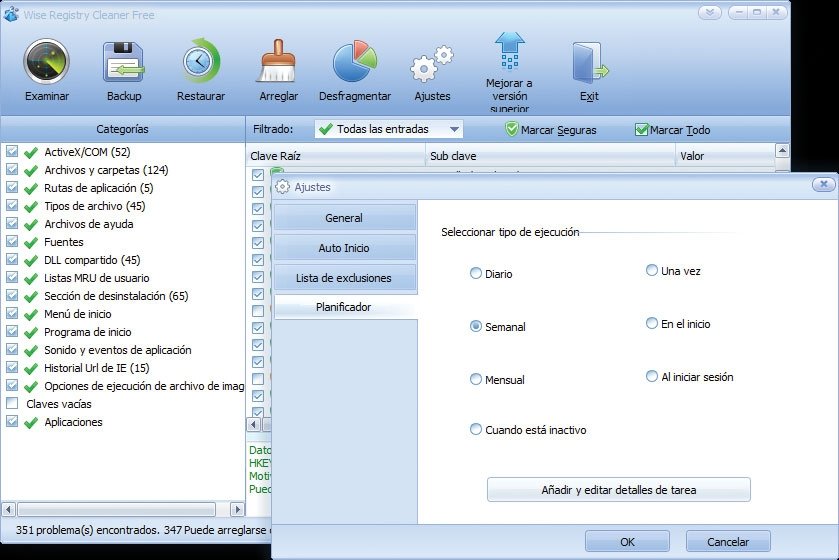The height and width of the screenshot is (560, 839).
Task: Click the gear icon in Ajustes dialog title
Action: 282,187
